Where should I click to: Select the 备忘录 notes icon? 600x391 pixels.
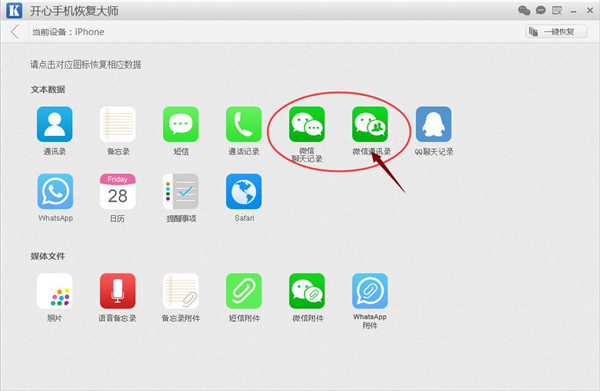pos(117,124)
